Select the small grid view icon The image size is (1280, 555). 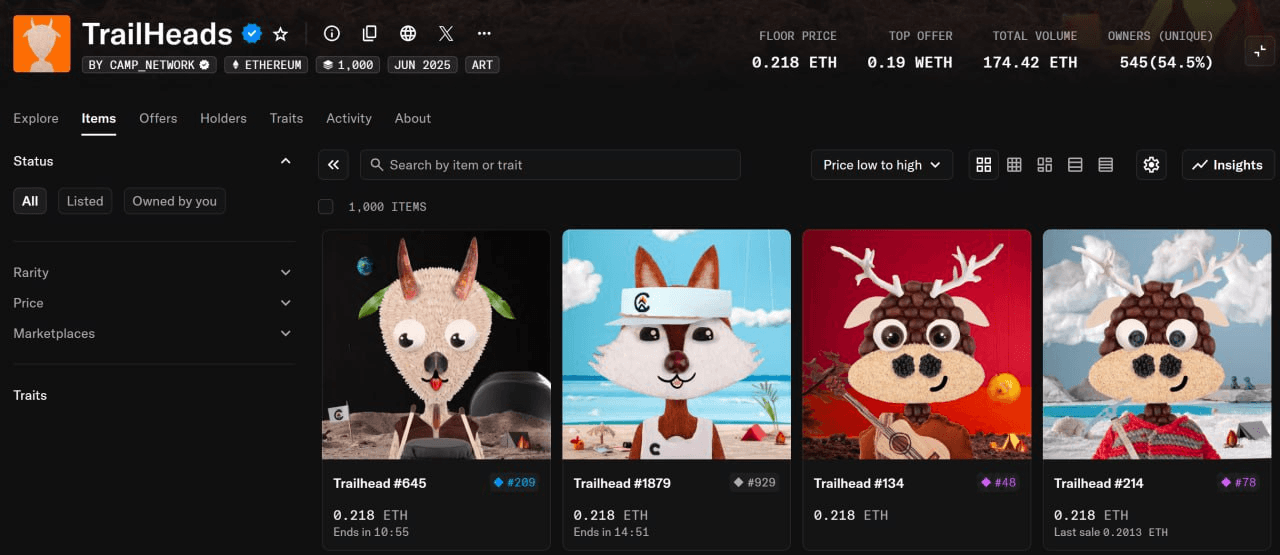1014,165
